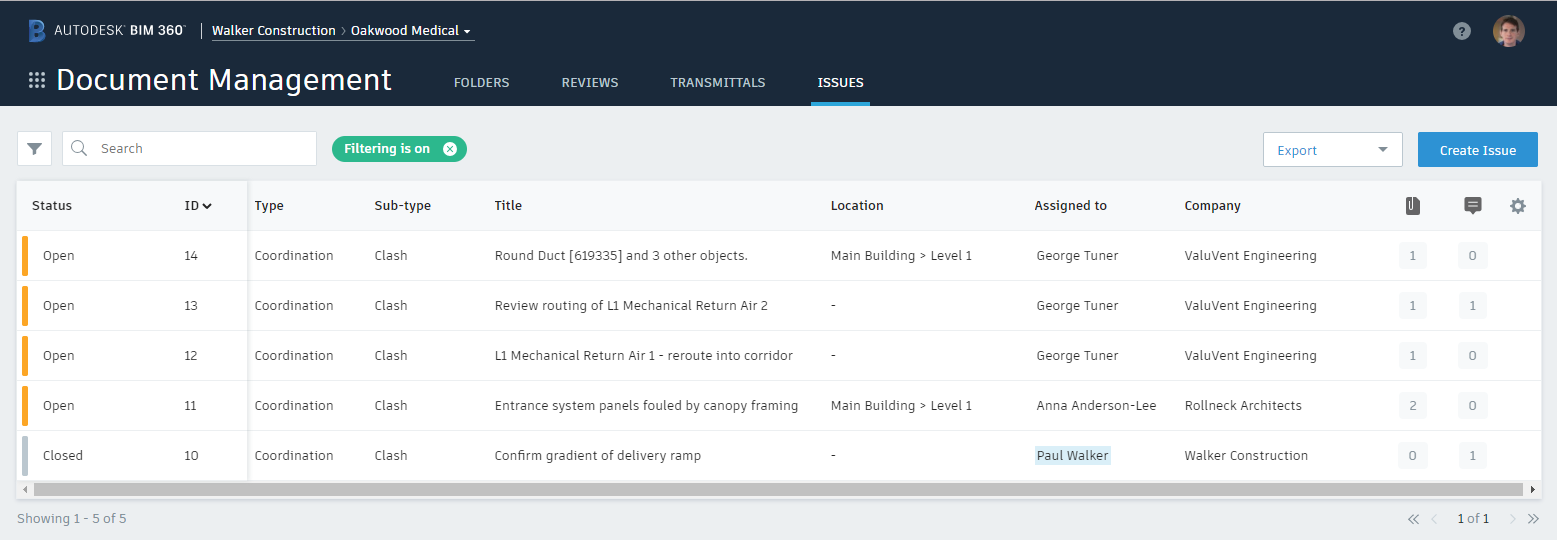Screen dimensions: 1557x540
Task: Click comment count 1 for issue 13
Action: pos(1472,306)
